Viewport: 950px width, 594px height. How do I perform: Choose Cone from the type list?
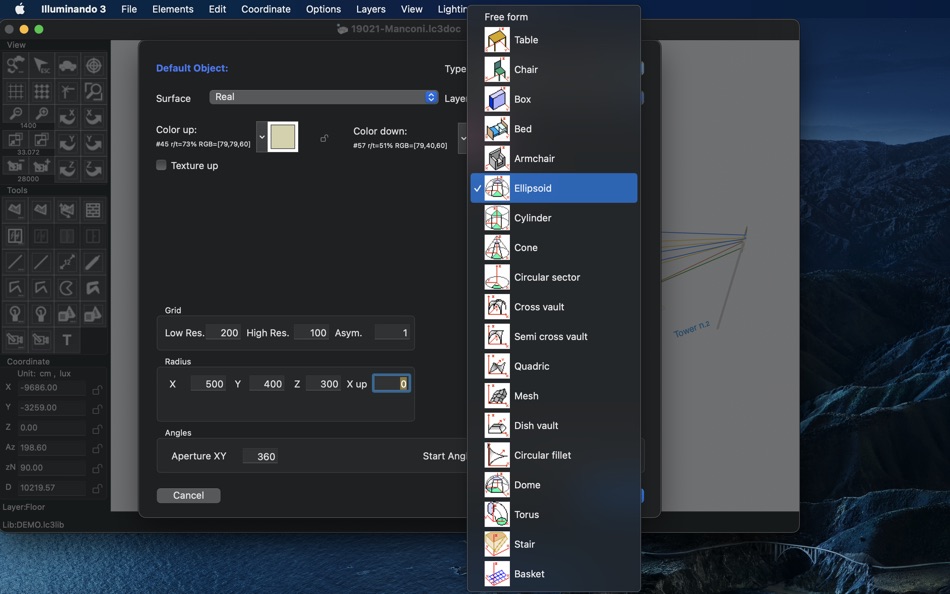pos(554,248)
